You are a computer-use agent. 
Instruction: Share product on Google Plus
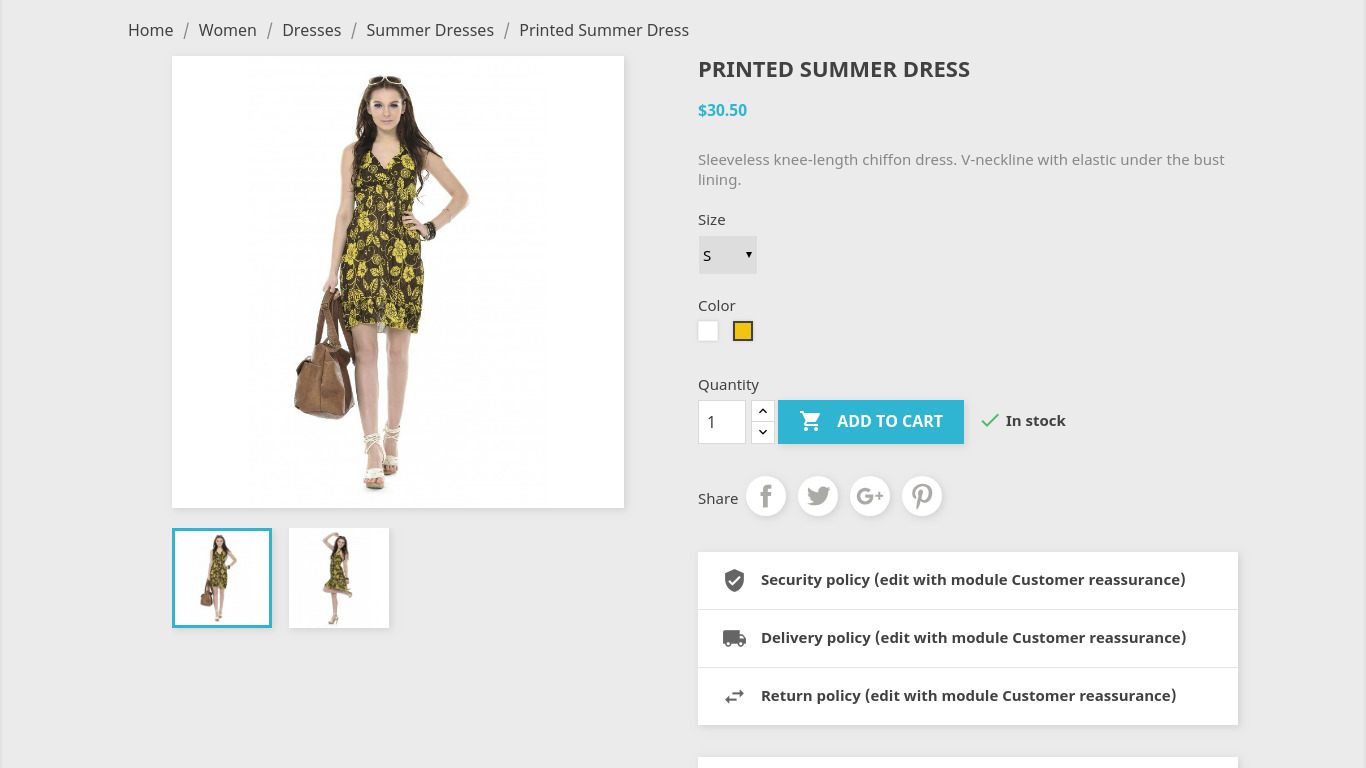pos(870,496)
